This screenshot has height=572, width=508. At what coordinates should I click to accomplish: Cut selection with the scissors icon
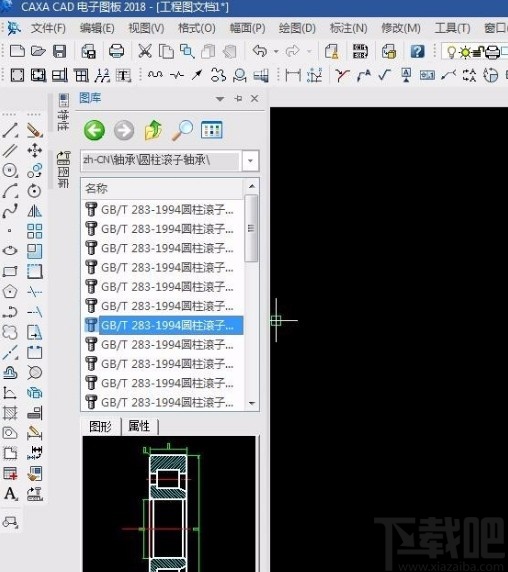click(145, 51)
